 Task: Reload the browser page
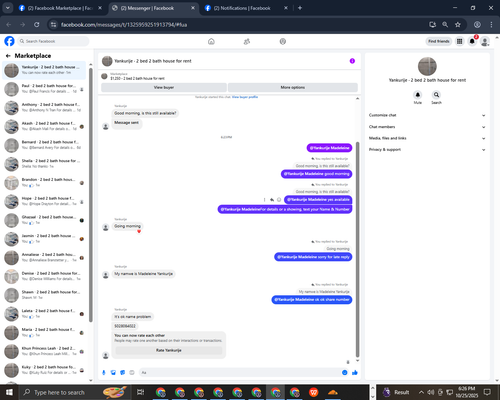click(37, 24)
